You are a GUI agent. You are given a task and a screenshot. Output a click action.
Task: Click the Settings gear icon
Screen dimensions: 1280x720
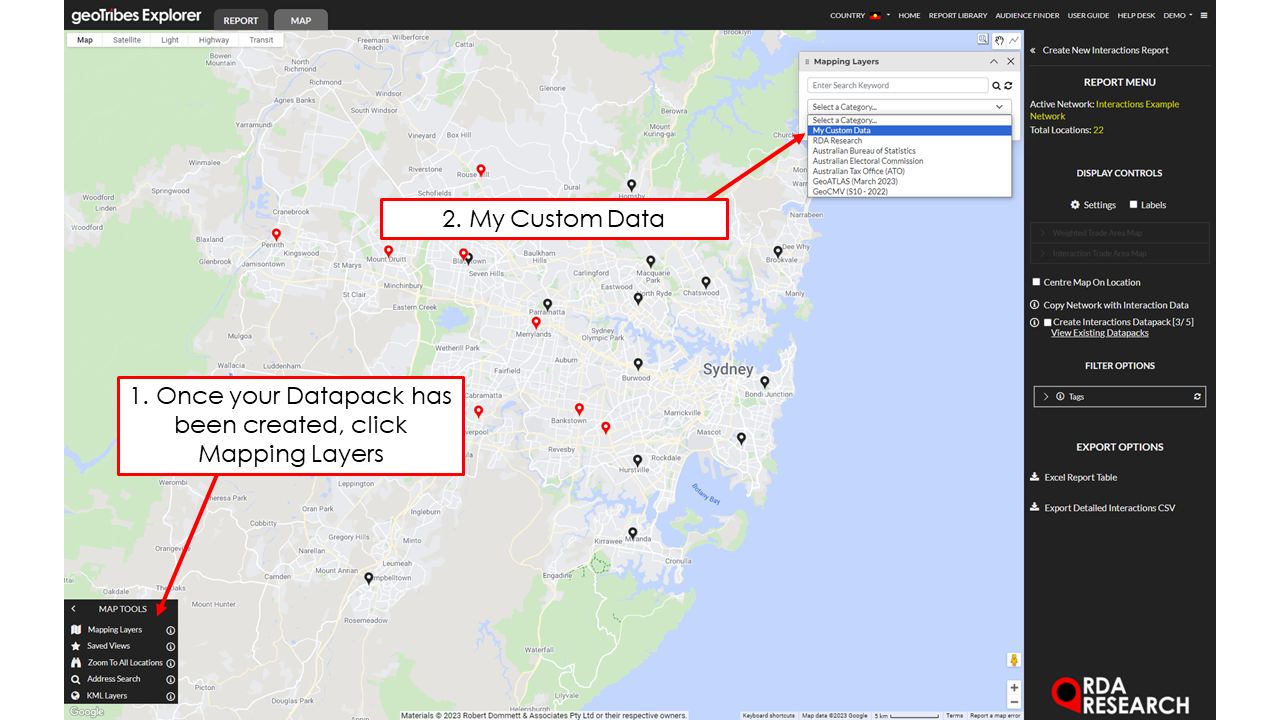point(1075,205)
